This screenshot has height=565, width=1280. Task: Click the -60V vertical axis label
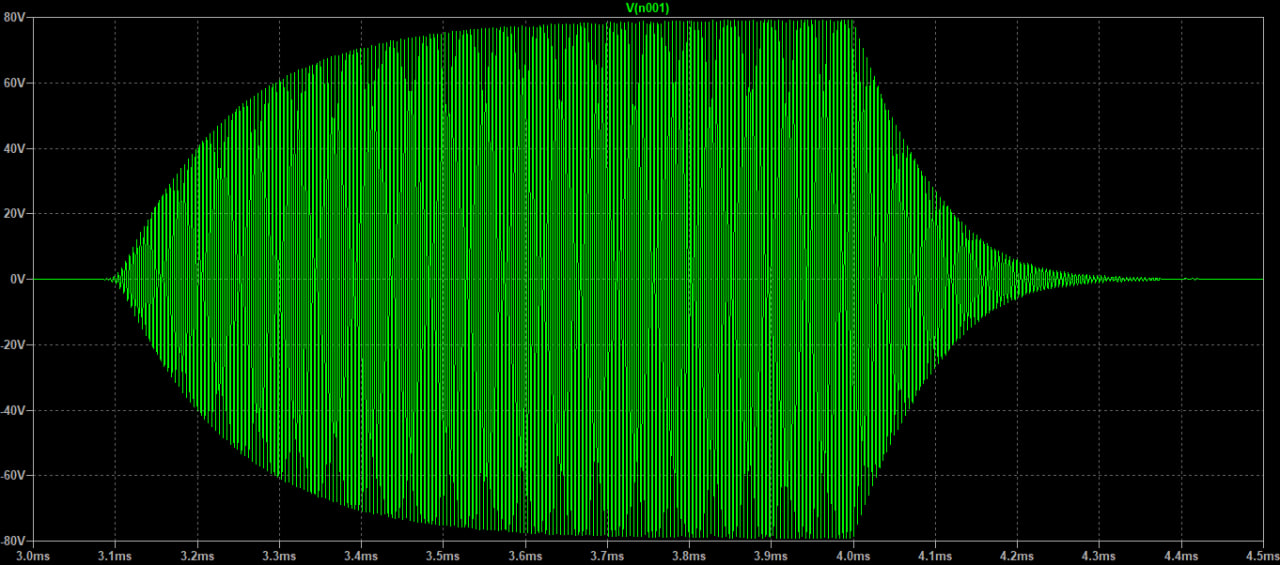pos(14,475)
